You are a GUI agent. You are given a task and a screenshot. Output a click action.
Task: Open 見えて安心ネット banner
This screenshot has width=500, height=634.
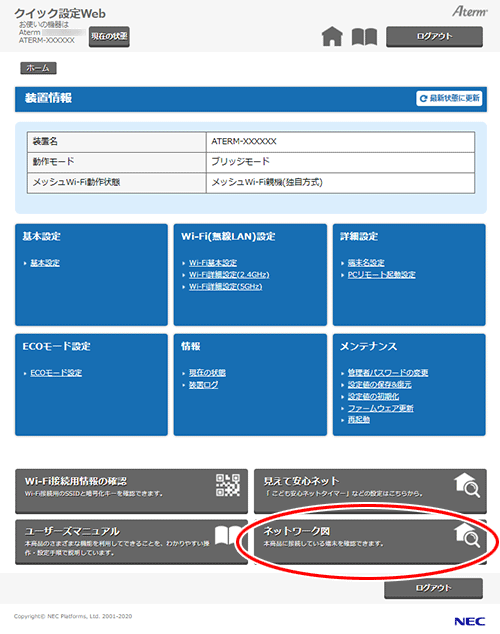(x=370, y=491)
